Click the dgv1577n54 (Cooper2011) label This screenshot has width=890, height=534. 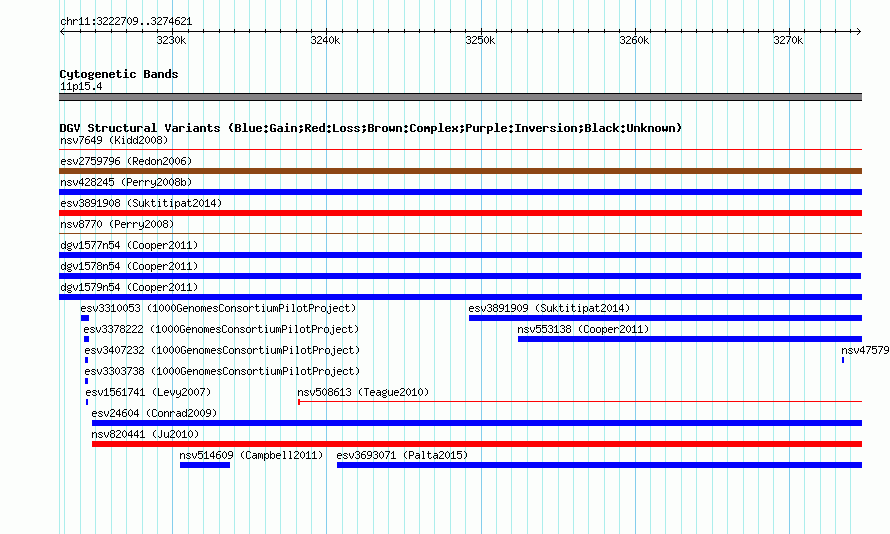(x=129, y=245)
